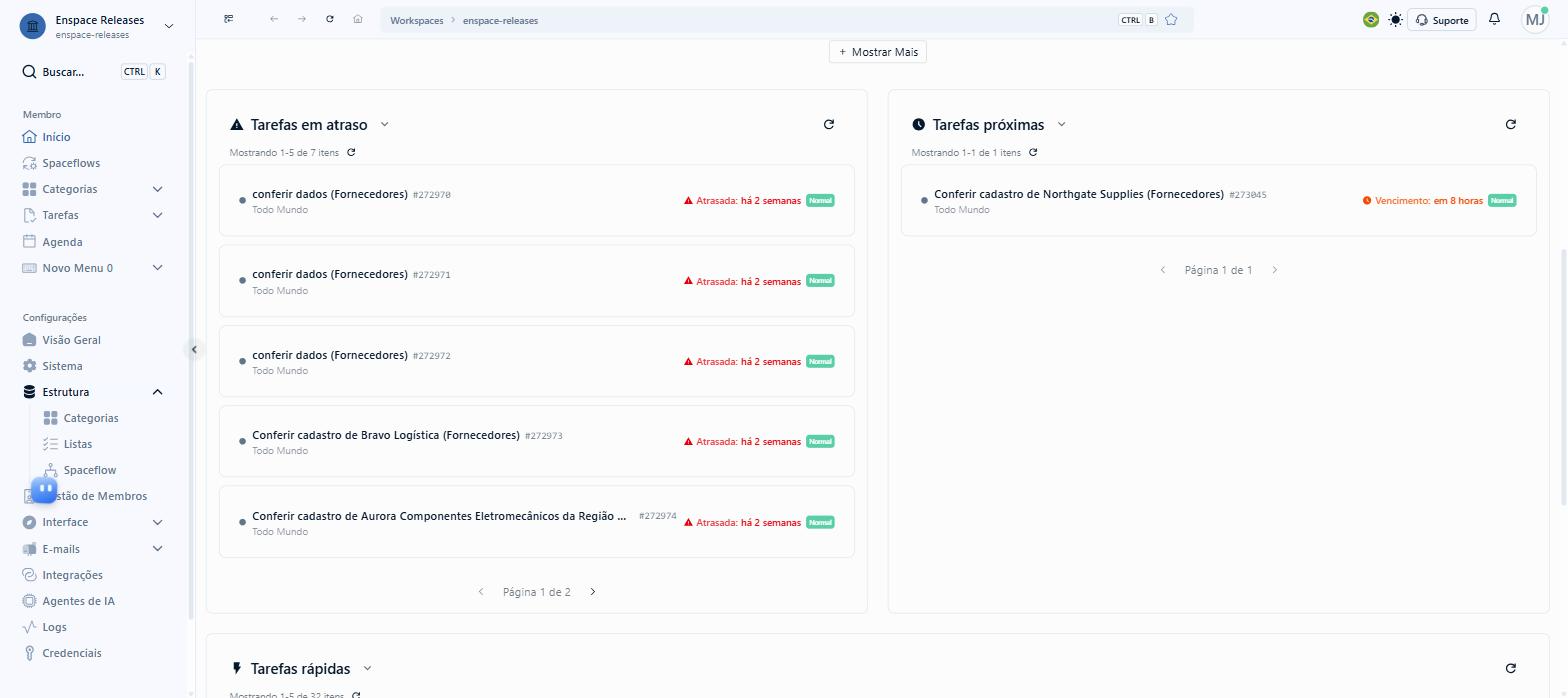Open task Conferir cadastro de Bravo Logística
Image resolution: width=1568 pixels, height=698 pixels.
(x=537, y=441)
